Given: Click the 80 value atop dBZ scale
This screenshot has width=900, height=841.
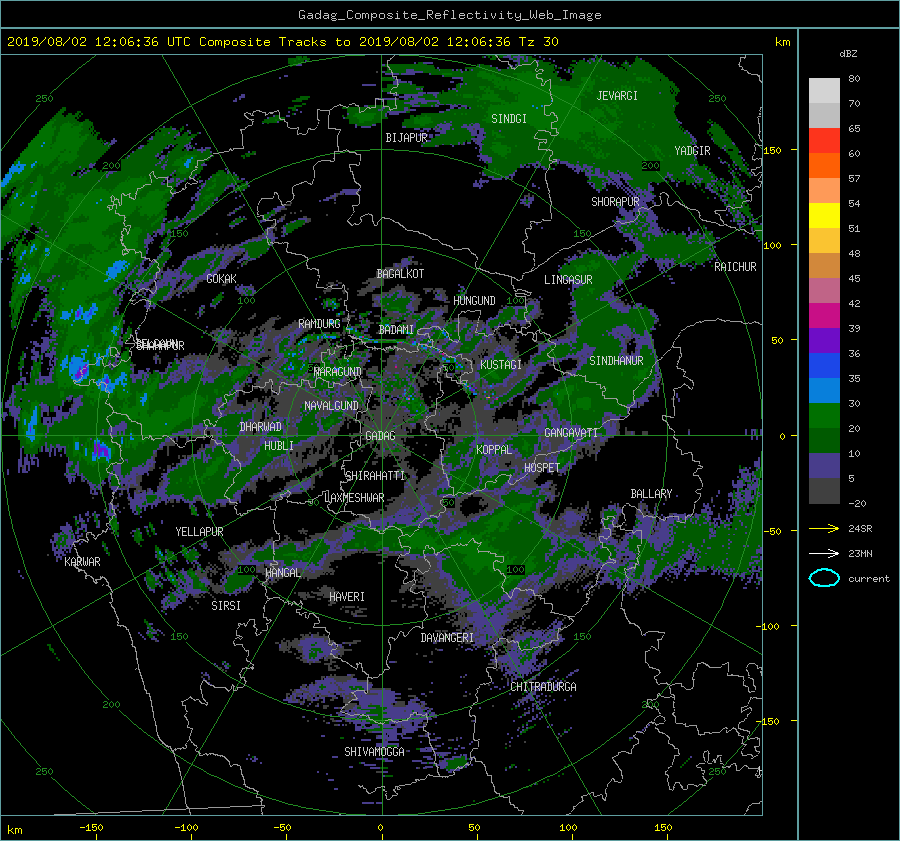Looking at the screenshot, I should point(854,79).
